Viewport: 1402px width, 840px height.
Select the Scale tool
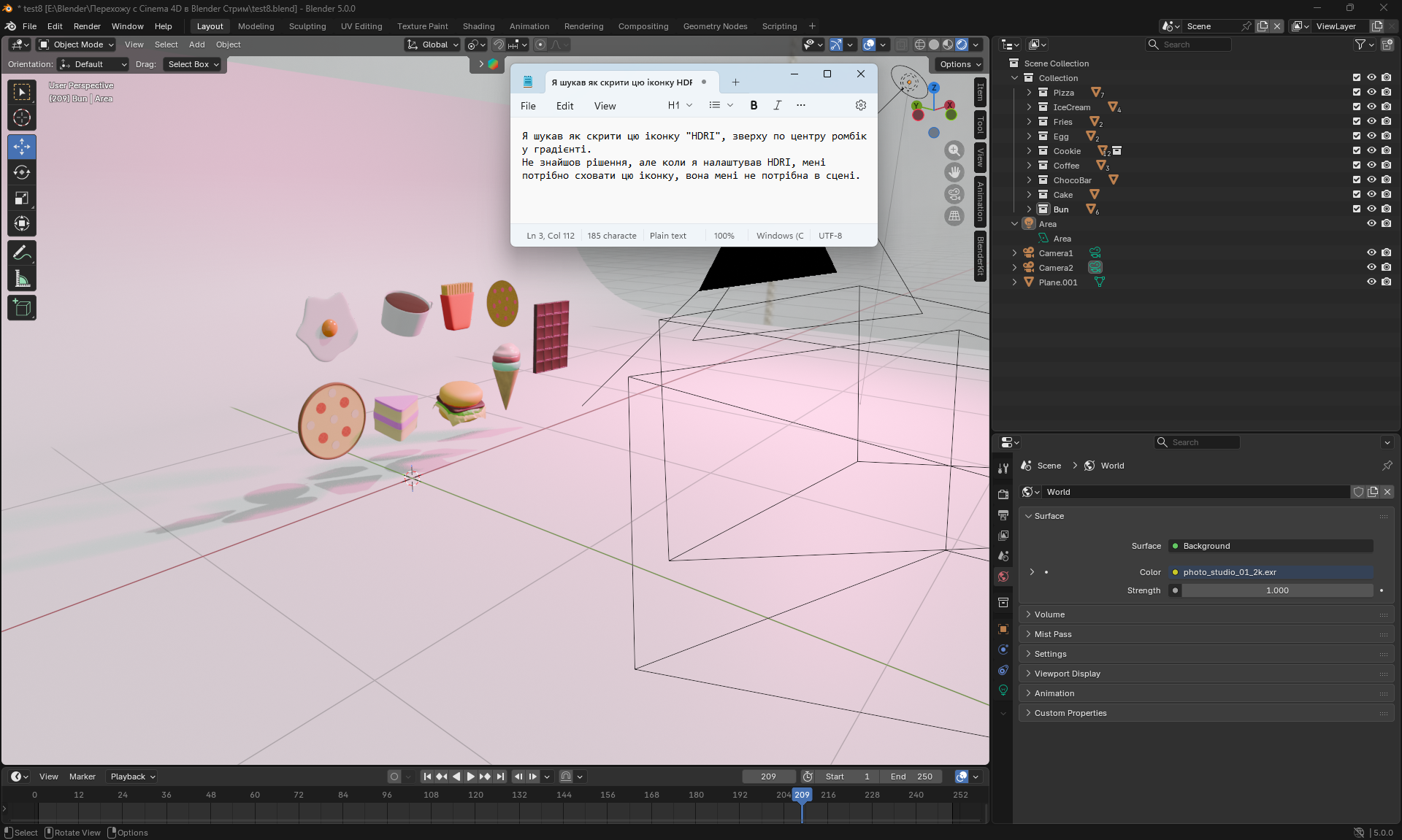click(22, 199)
